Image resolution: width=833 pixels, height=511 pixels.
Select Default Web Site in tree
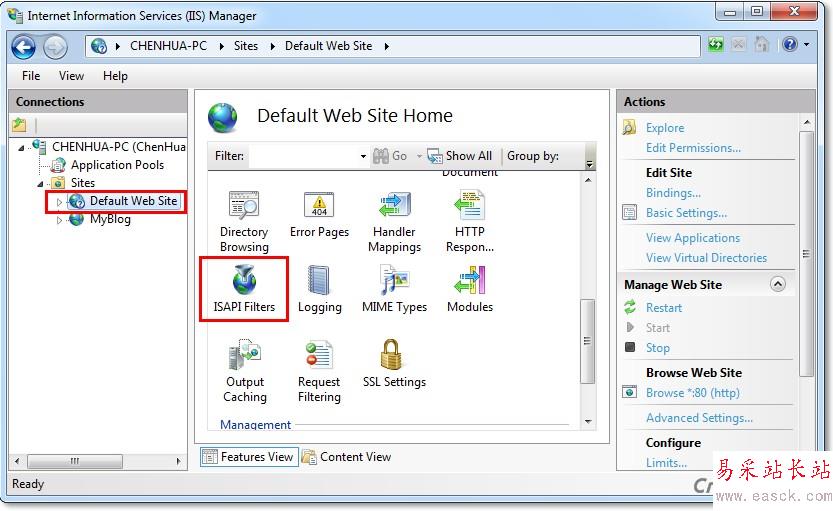(x=133, y=201)
